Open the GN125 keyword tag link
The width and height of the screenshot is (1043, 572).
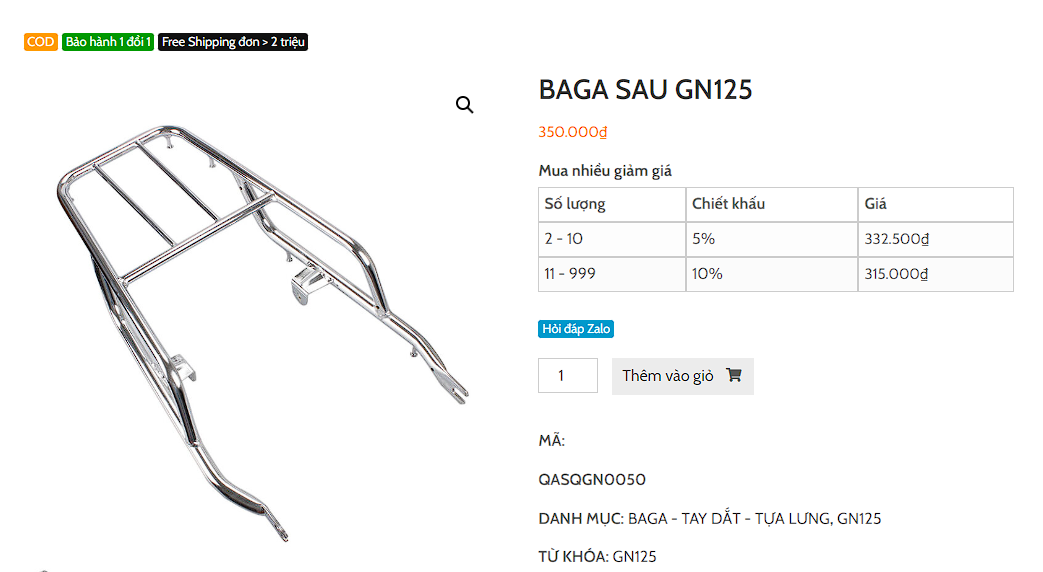[x=634, y=557]
